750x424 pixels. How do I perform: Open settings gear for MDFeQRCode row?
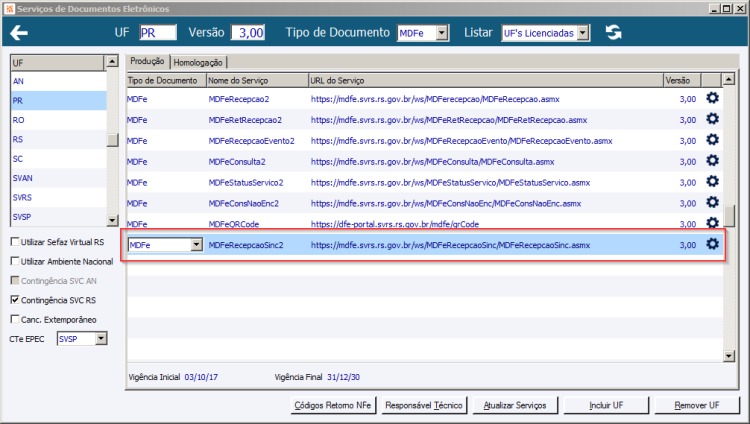[712, 223]
